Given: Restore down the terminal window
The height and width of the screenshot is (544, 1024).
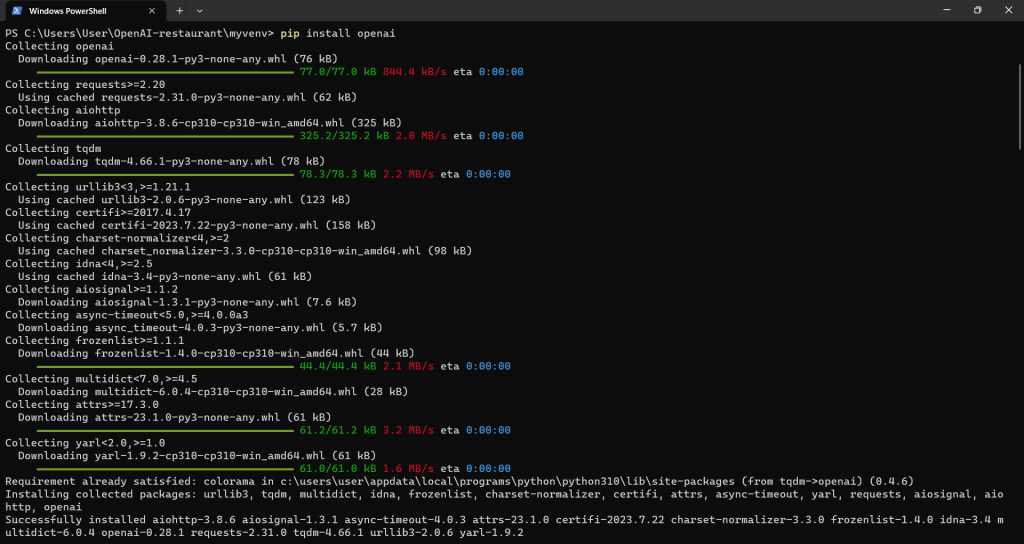Looking at the screenshot, I should [x=978, y=10].
